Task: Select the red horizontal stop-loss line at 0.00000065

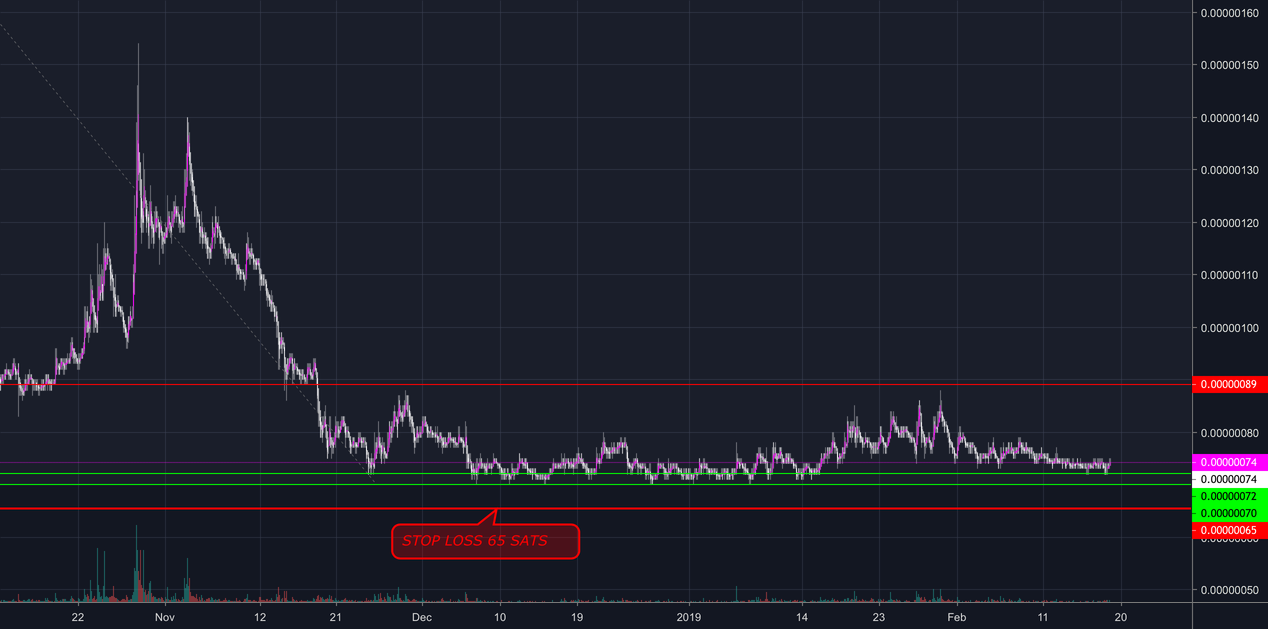Action: point(596,509)
